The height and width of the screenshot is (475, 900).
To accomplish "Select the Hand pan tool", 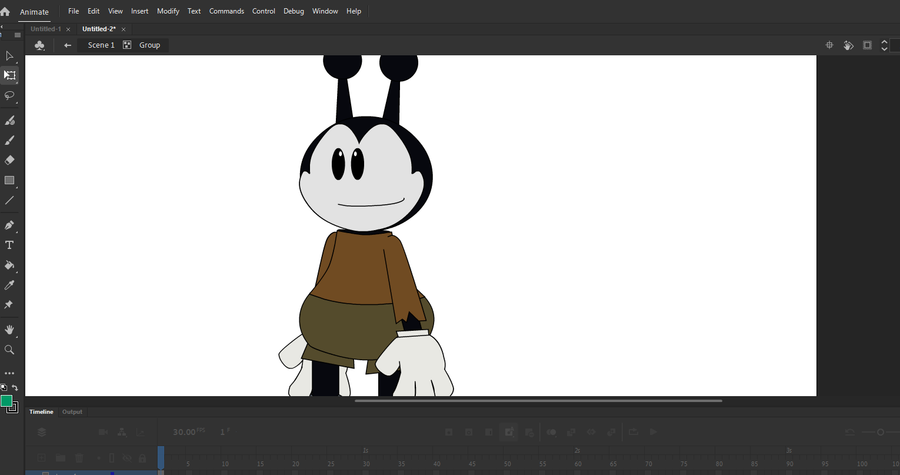I will [x=9, y=329].
